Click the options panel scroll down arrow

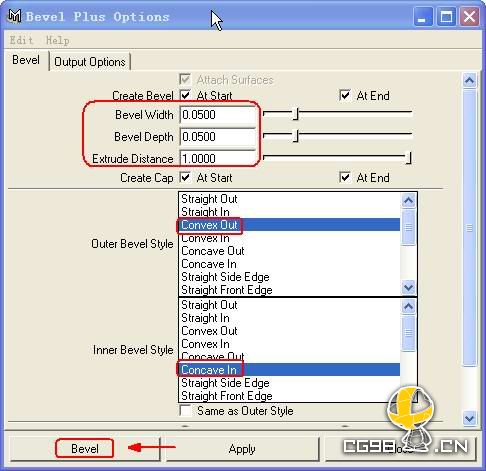coord(469,418)
